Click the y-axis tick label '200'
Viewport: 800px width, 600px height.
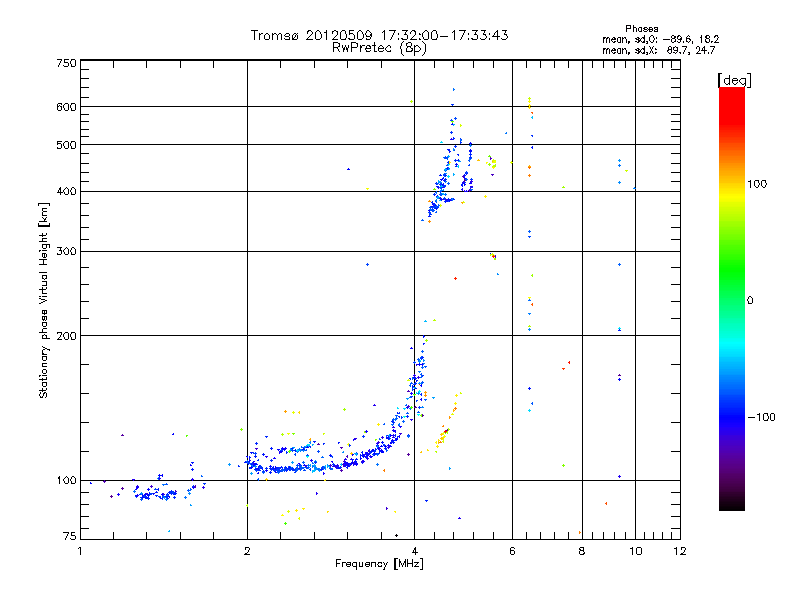tap(67, 336)
